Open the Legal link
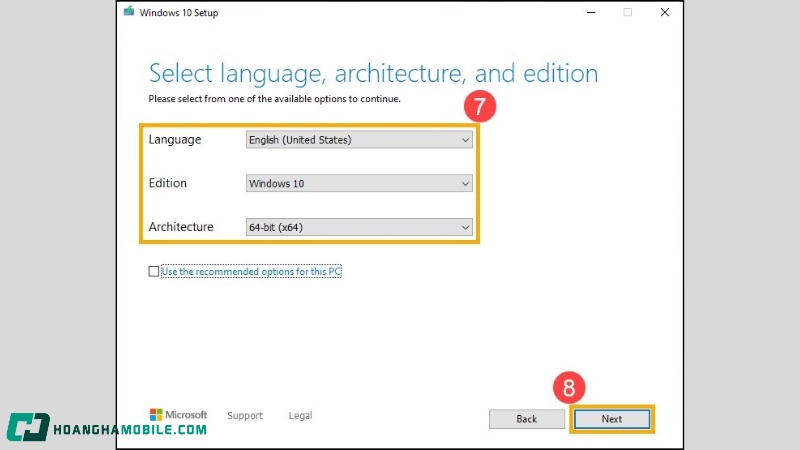The image size is (800, 450). (x=300, y=415)
